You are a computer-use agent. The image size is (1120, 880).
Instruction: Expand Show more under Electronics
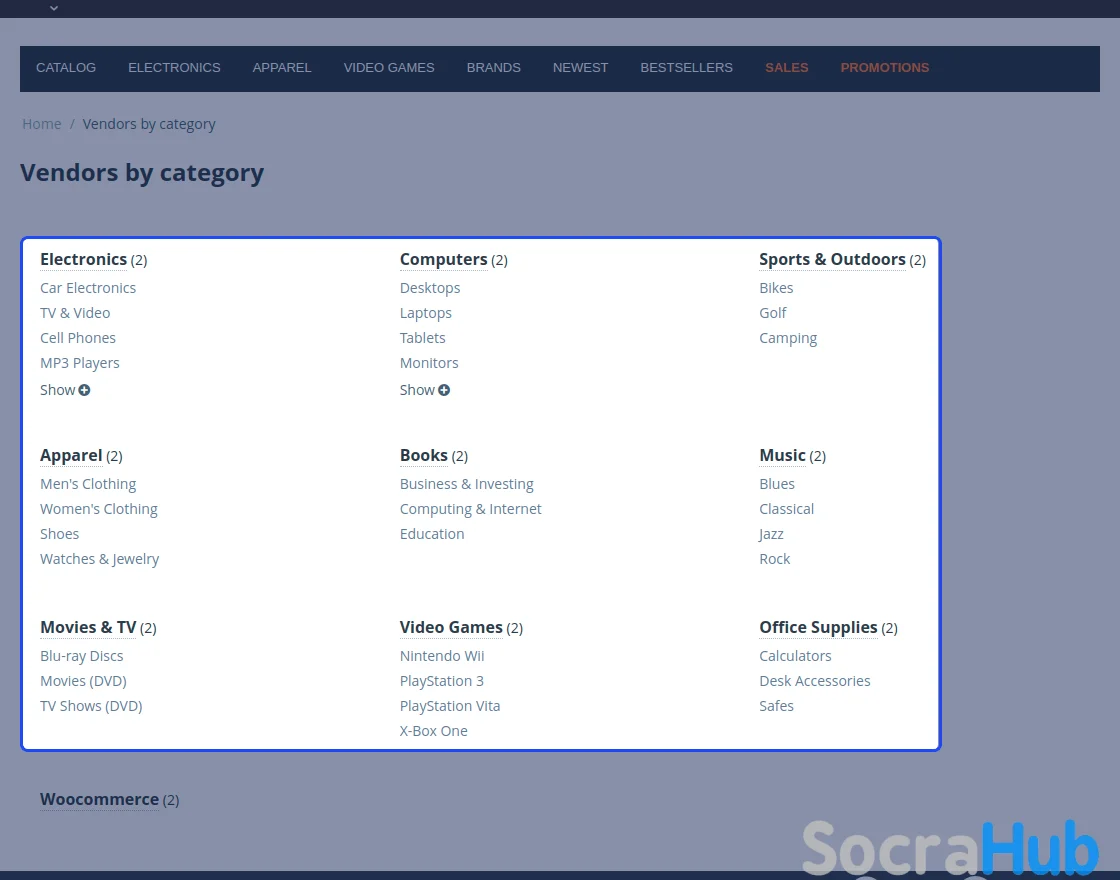click(x=65, y=390)
